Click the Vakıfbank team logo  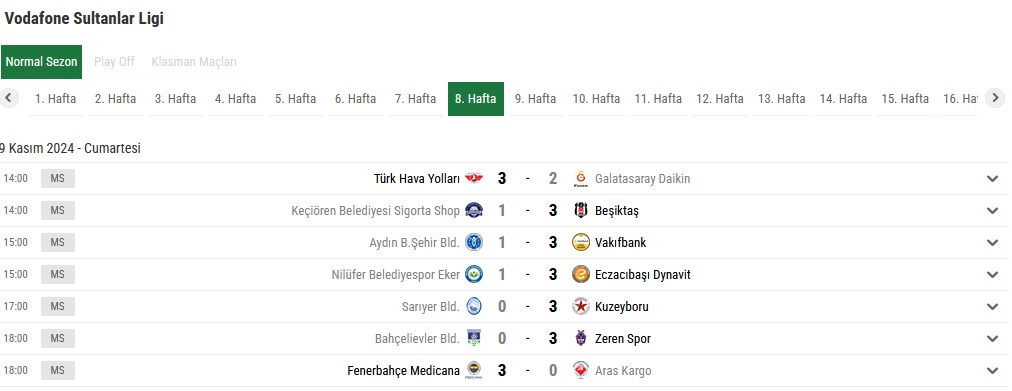(x=581, y=243)
